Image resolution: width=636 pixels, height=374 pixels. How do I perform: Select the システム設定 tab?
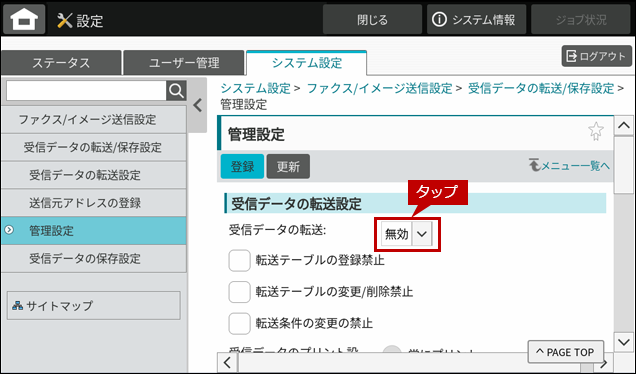coord(307,63)
